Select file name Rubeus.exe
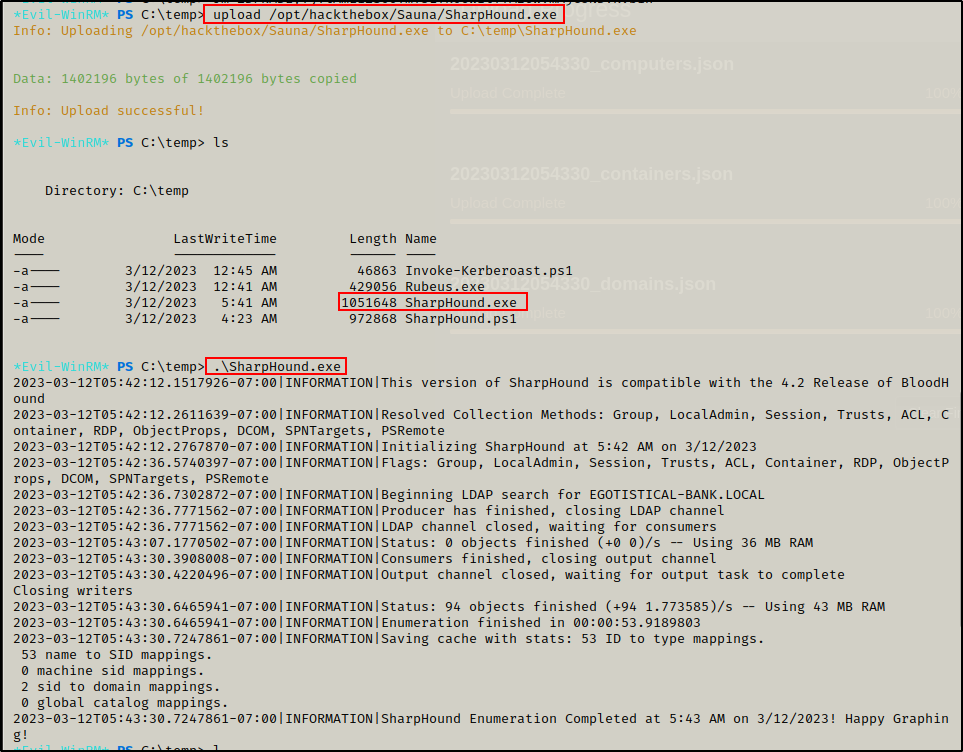This screenshot has height=752, width=963. [x=445, y=286]
